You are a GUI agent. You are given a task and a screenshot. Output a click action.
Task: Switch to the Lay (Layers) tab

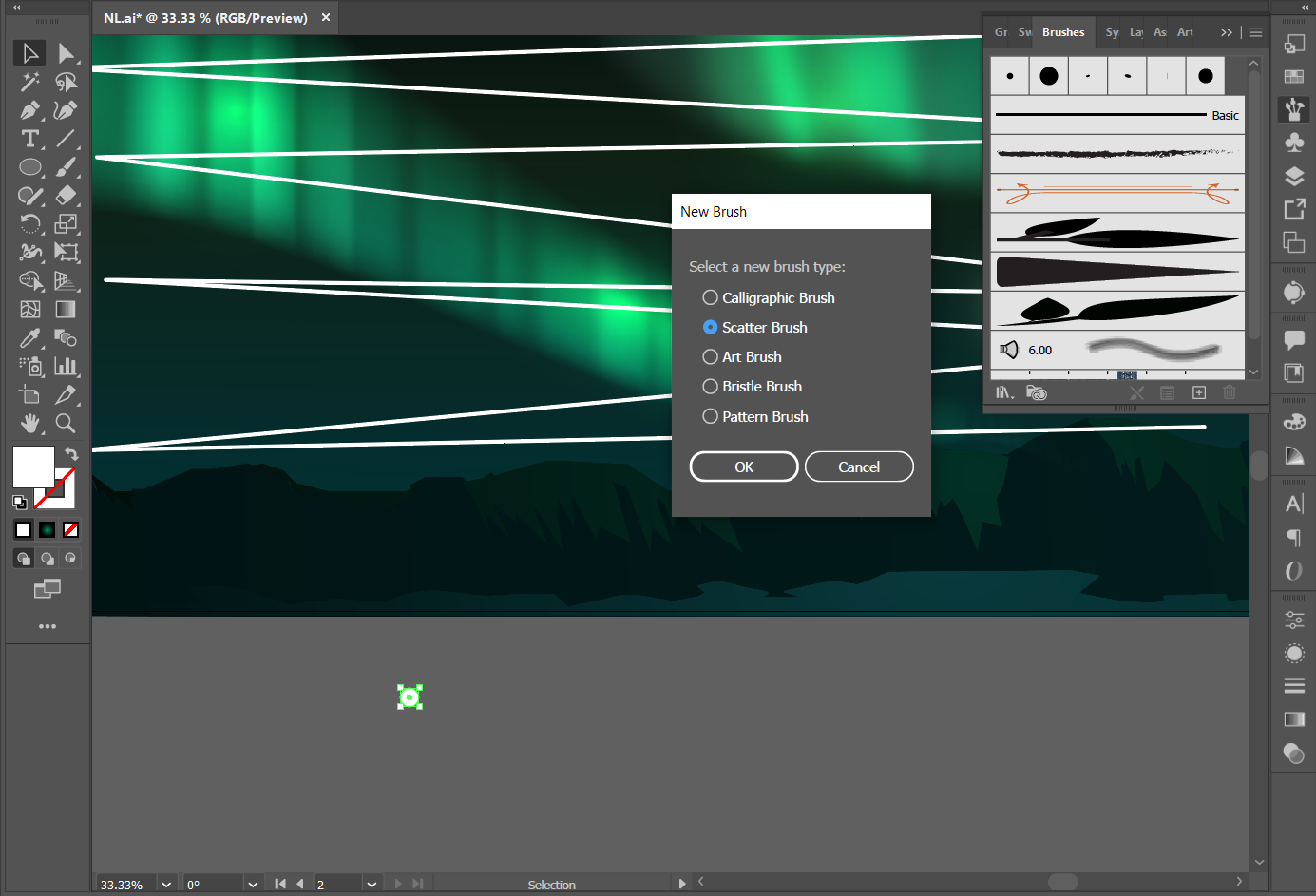click(x=1136, y=32)
